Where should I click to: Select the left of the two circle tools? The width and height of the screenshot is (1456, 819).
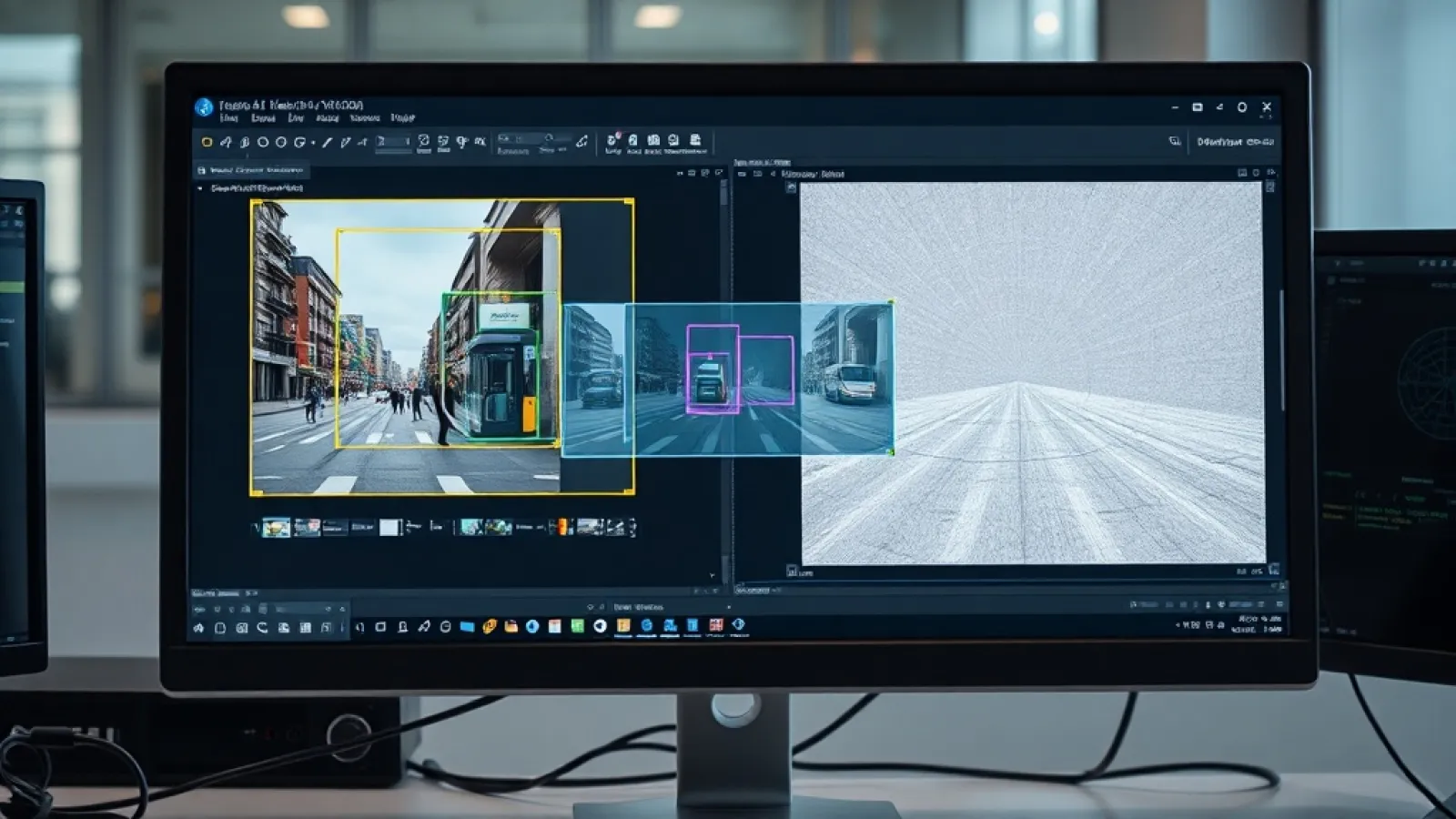pos(263,142)
